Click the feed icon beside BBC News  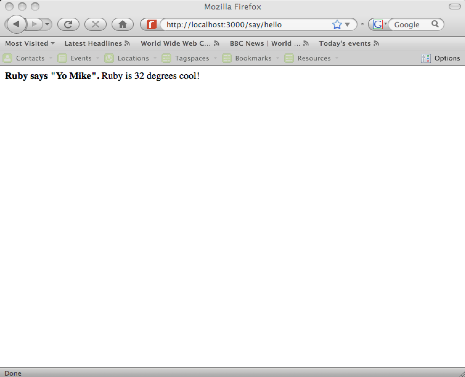pos(306,43)
